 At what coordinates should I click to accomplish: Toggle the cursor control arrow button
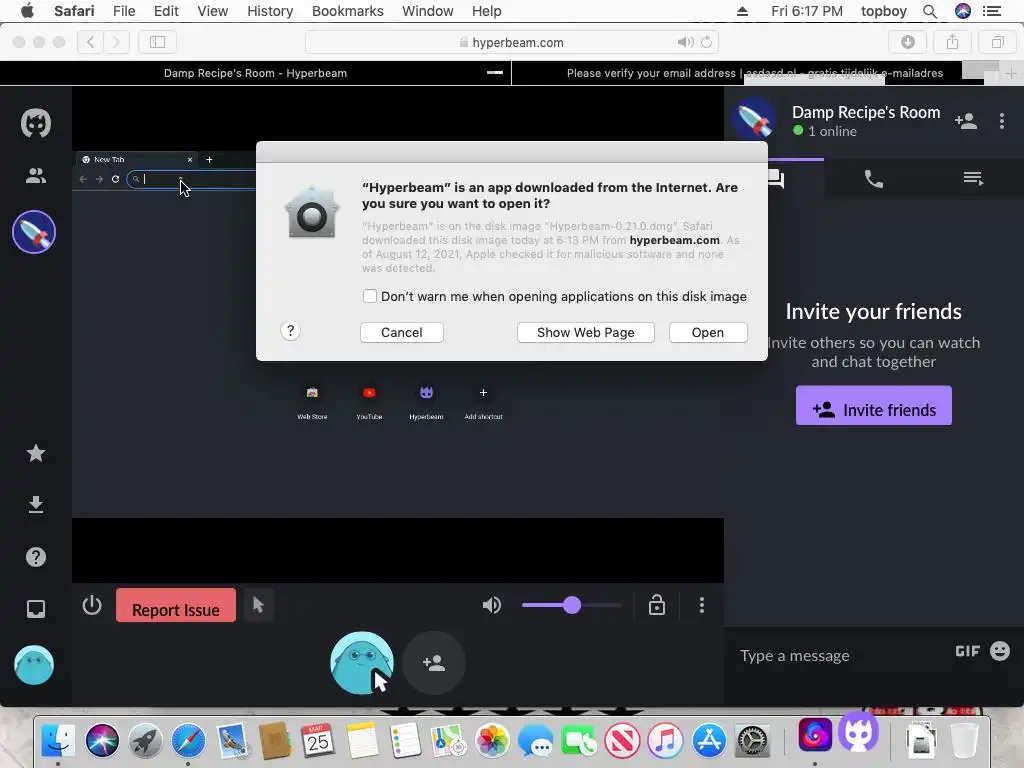(x=258, y=605)
